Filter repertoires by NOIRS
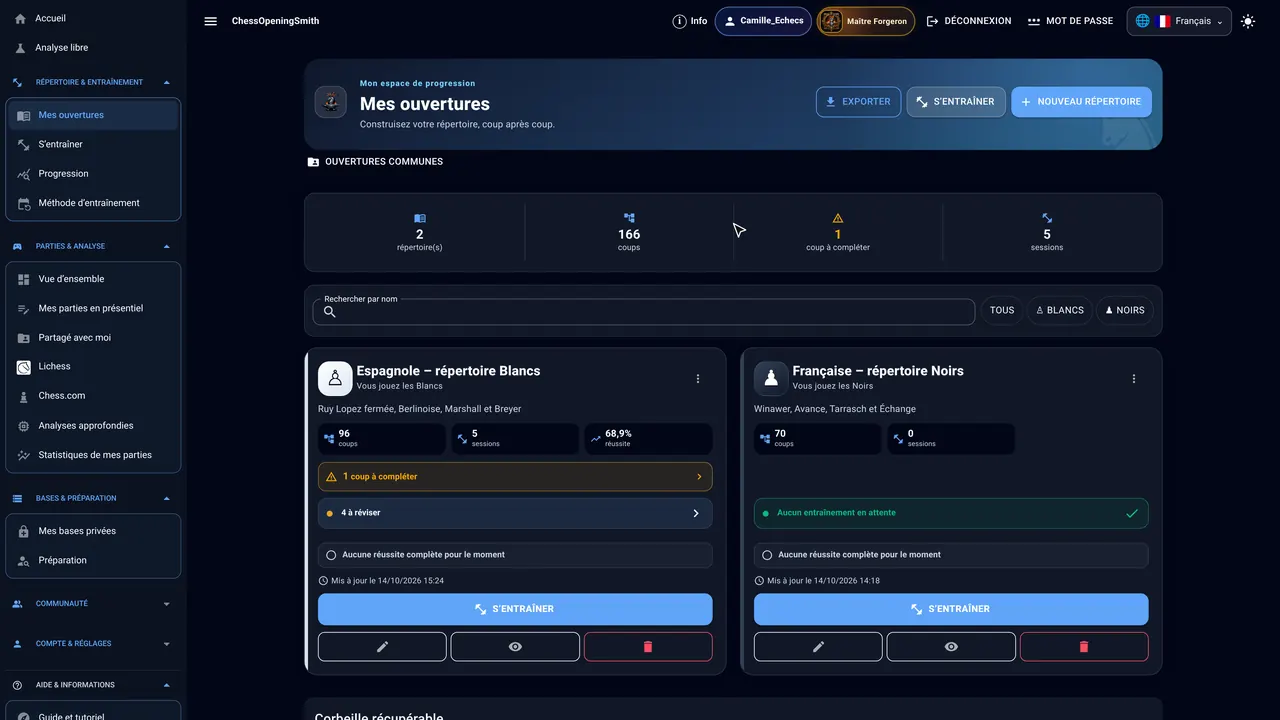 pyautogui.click(x=1125, y=311)
